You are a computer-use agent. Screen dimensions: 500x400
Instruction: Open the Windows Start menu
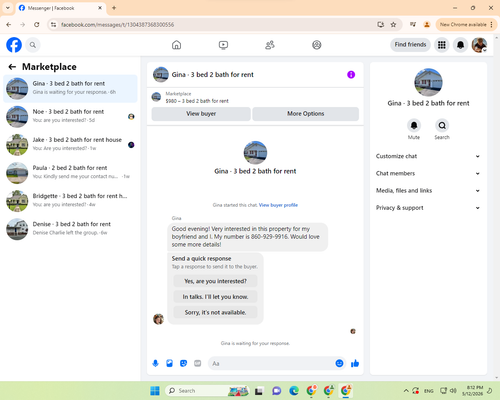(155, 391)
